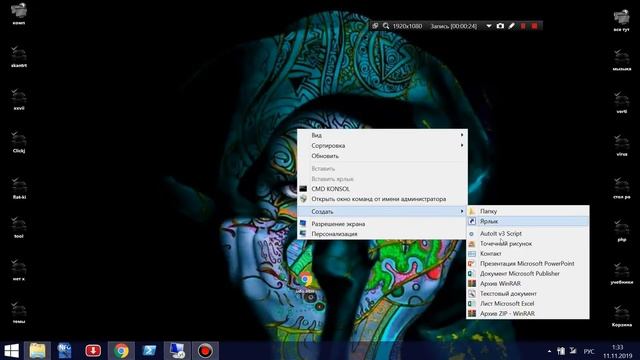The width and height of the screenshot is (640, 360).
Task: Click CMD KONSOL menu entry
Action: (x=382, y=189)
